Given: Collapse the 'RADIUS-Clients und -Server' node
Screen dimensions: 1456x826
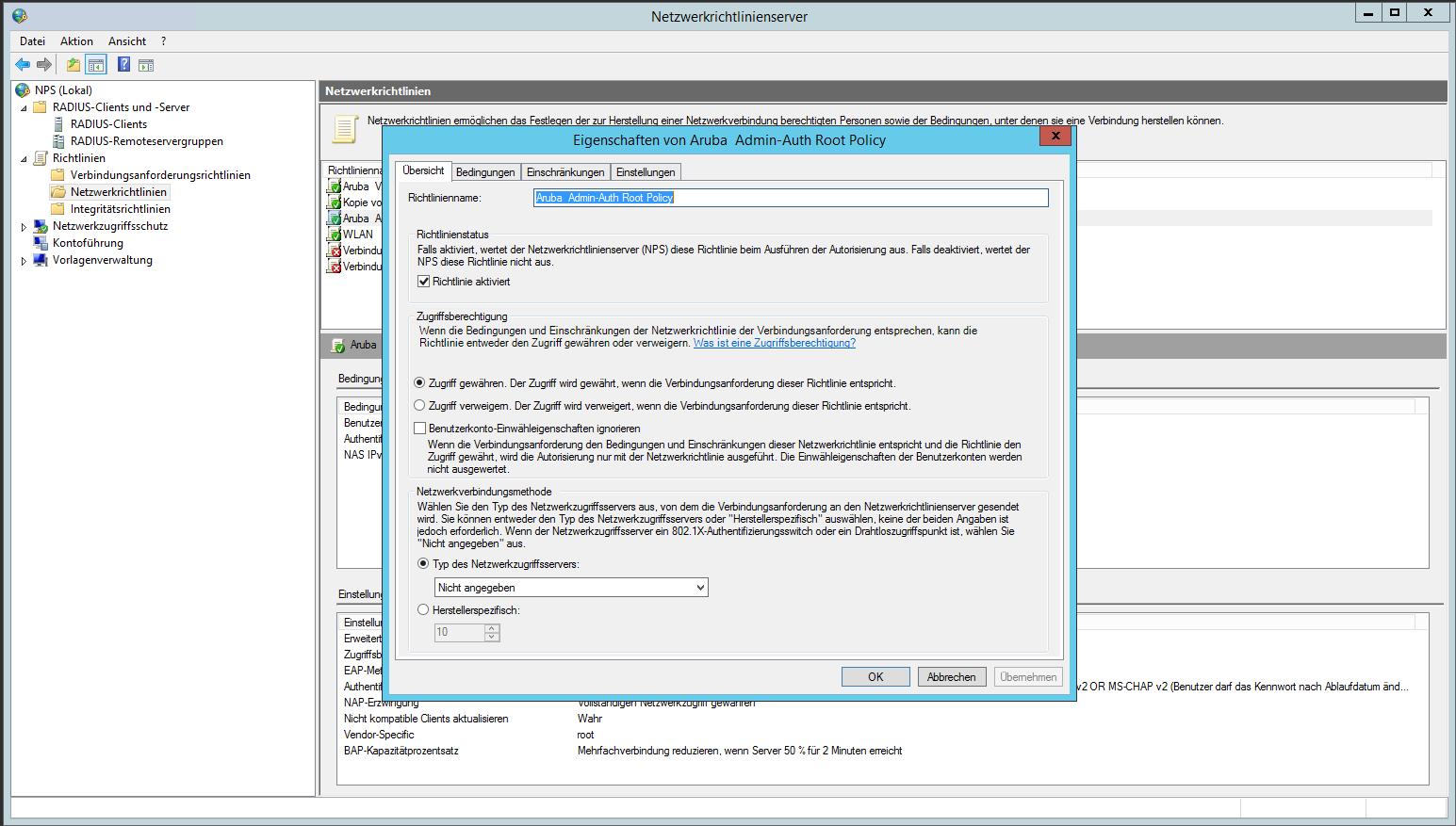Looking at the screenshot, I should pyautogui.click(x=24, y=108).
